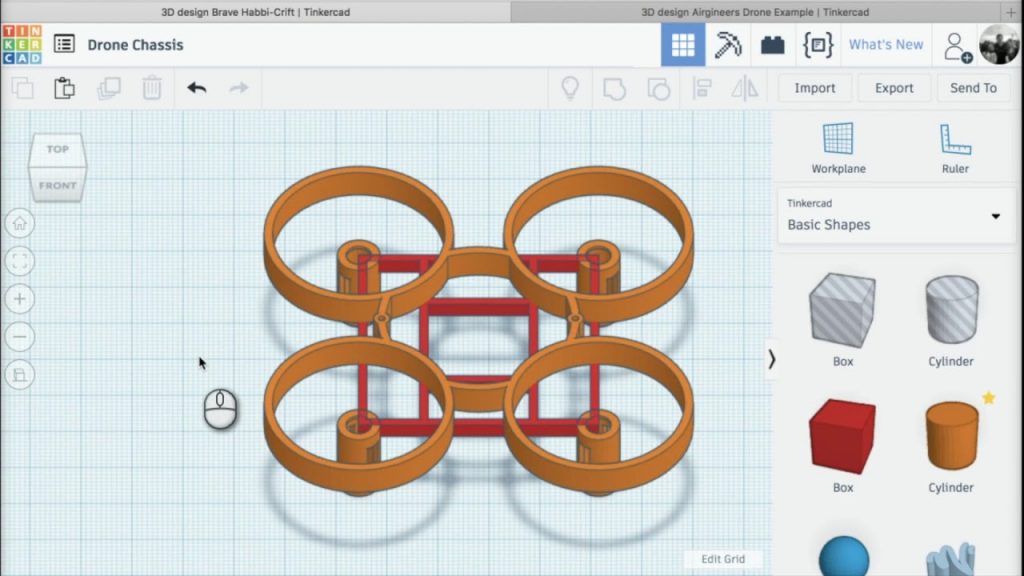The height and width of the screenshot is (576, 1024).
Task: Click the TOP face of view cube
Action: (57, 149)
